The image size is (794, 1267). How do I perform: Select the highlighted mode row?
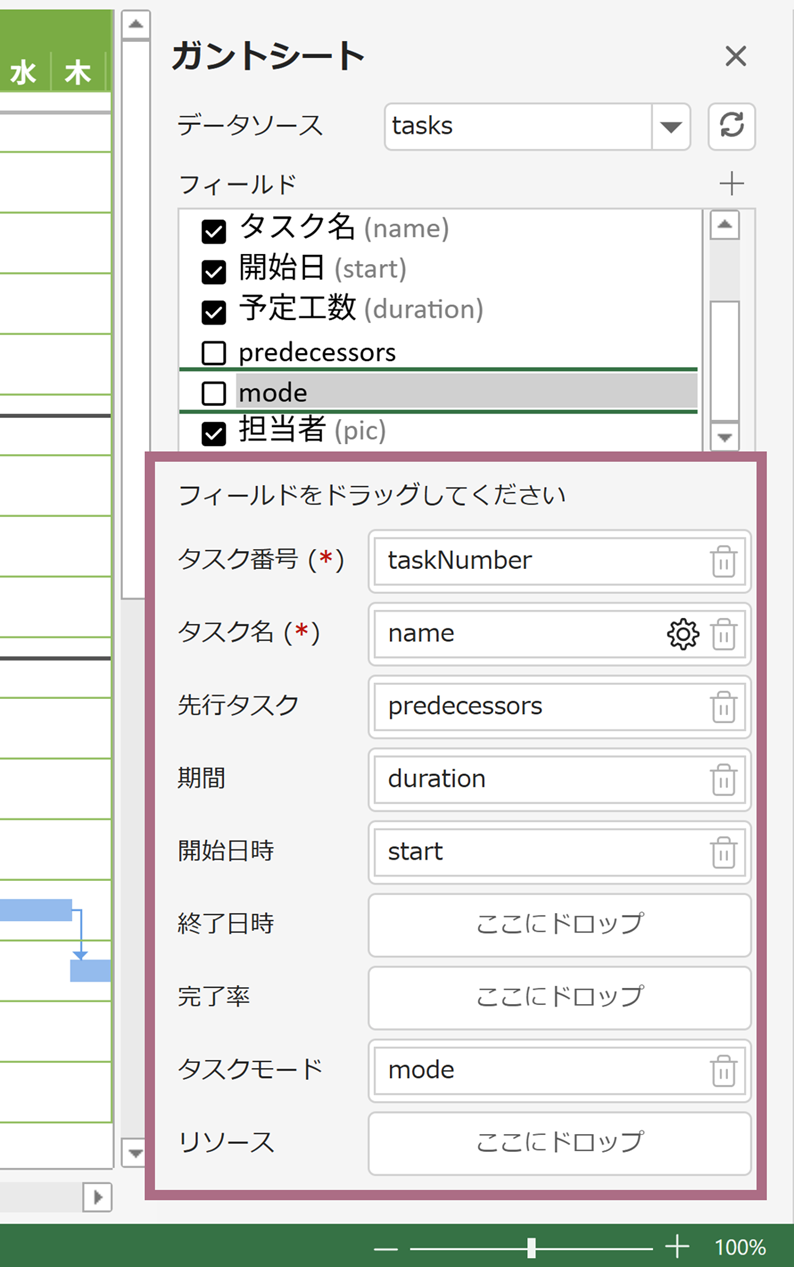(440, 391)
